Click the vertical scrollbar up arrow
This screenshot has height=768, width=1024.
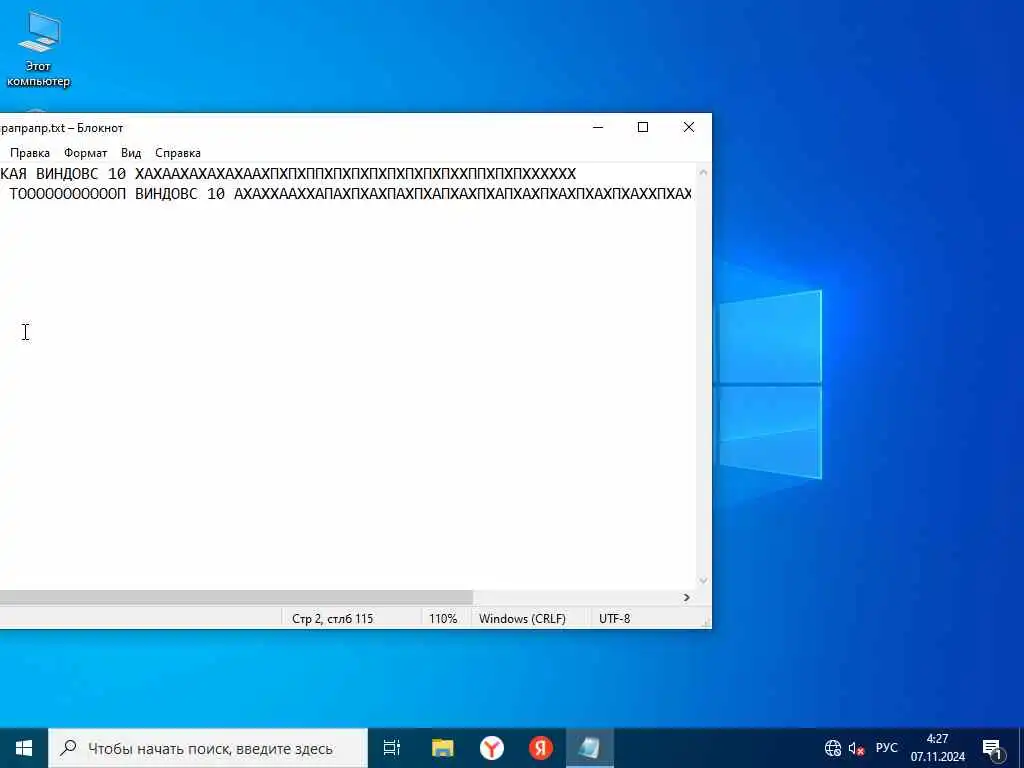[703, 172]
